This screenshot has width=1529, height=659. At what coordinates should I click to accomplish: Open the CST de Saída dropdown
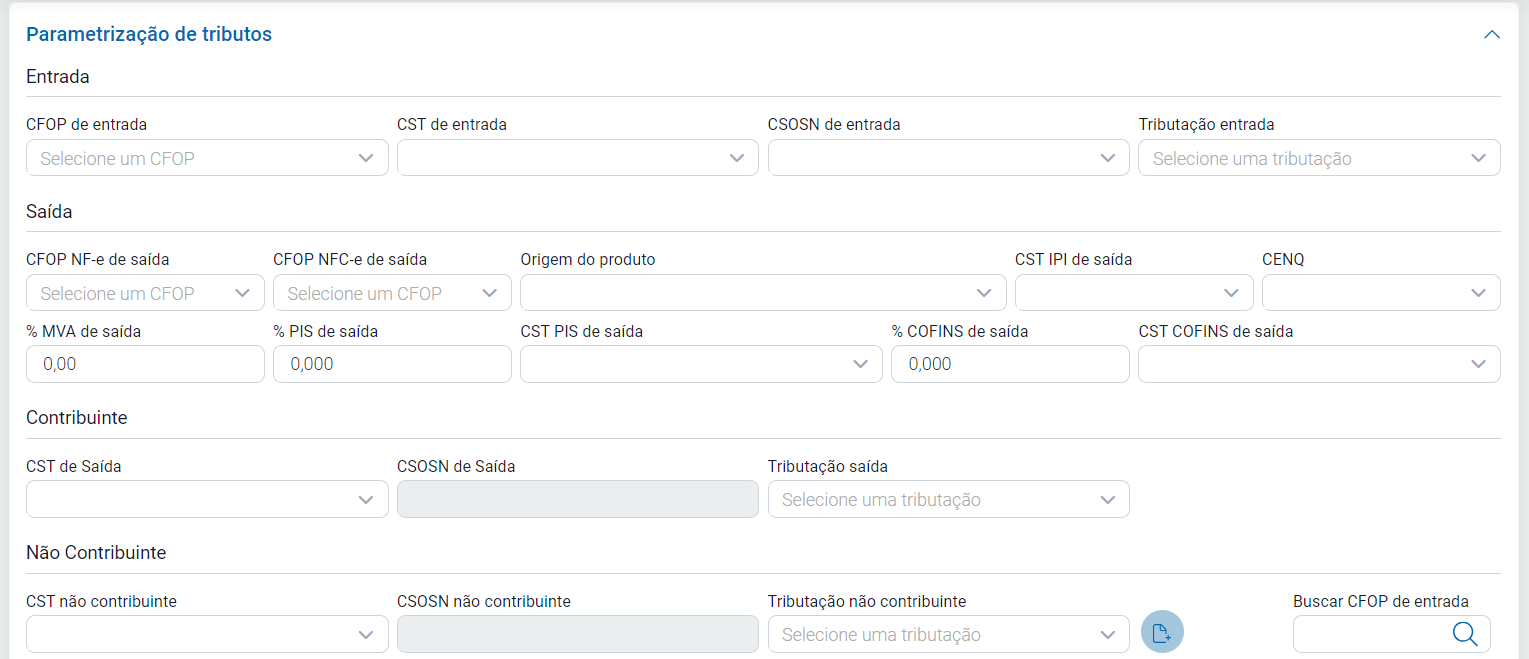[207, 499]
